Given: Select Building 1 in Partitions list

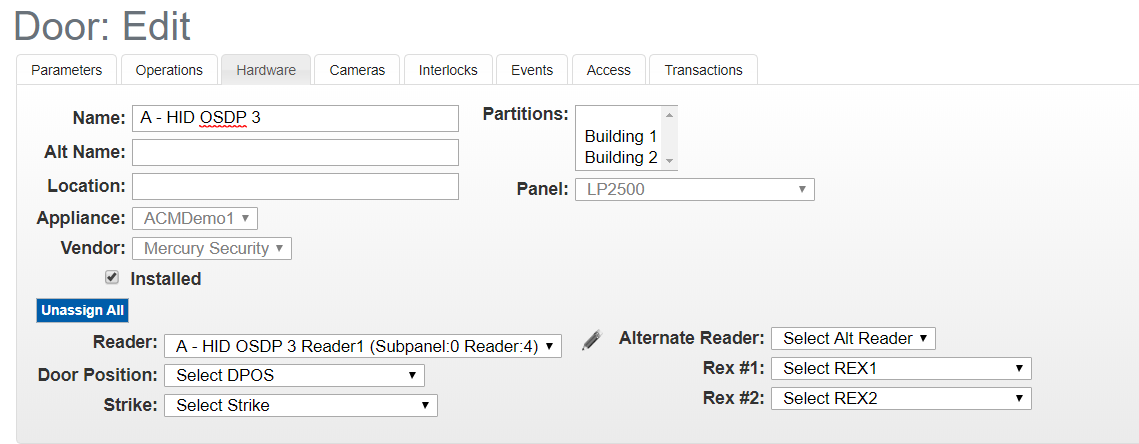Looking at the screenshot, I should (621, 137).
